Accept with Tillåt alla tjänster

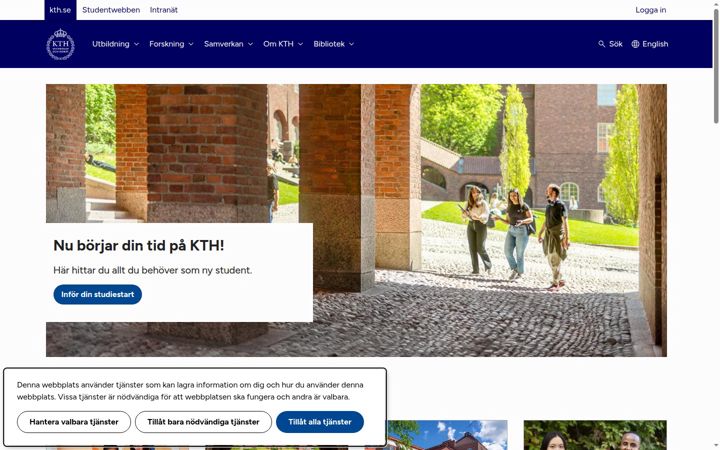320,422
